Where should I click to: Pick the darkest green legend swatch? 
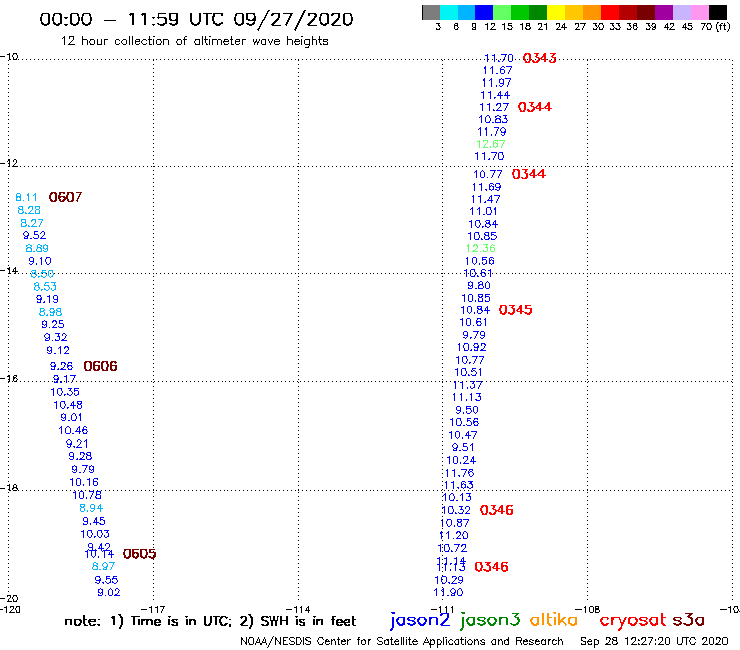[x=538, y=12]
